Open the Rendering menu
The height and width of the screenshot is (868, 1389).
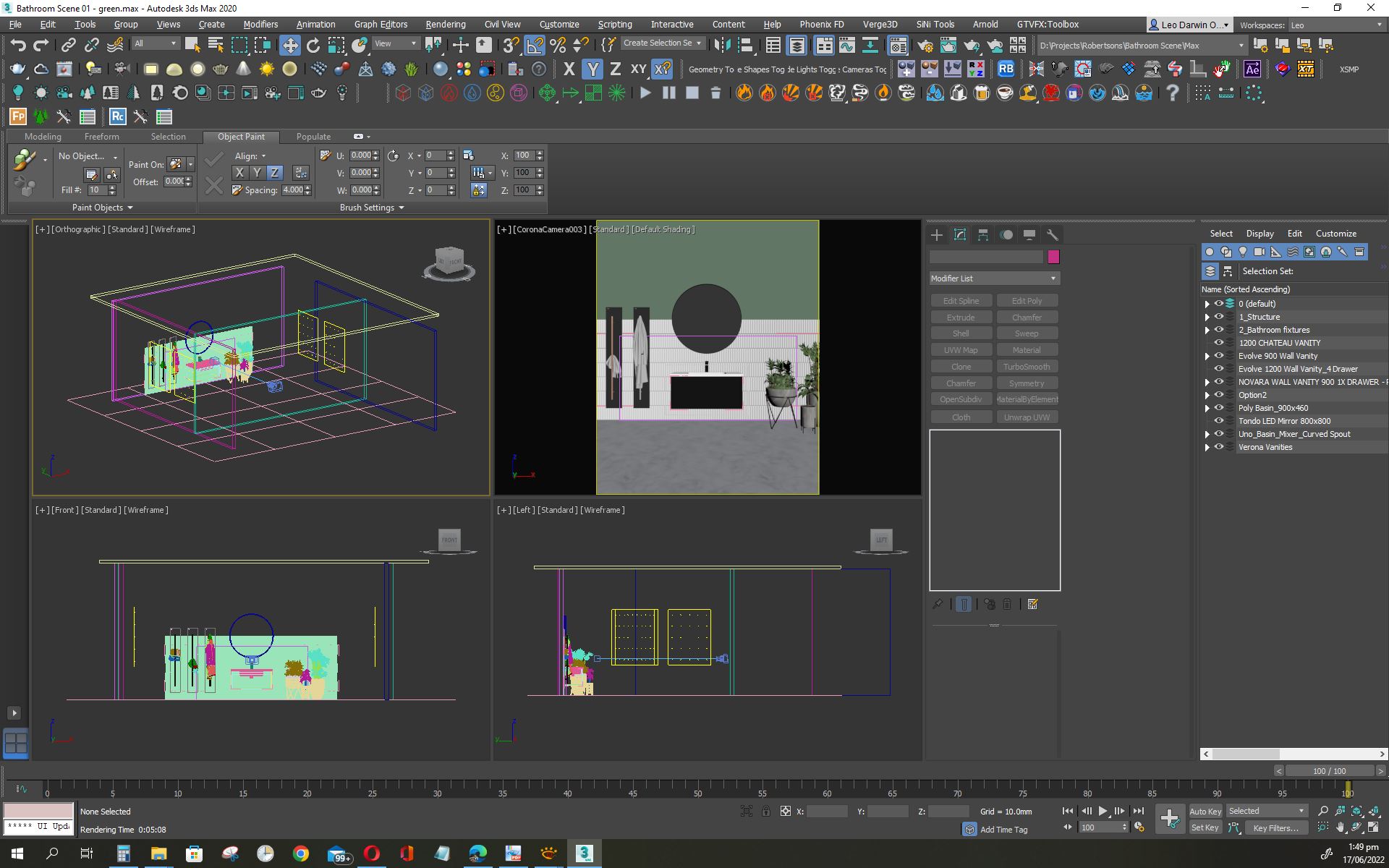click(445, 24)
